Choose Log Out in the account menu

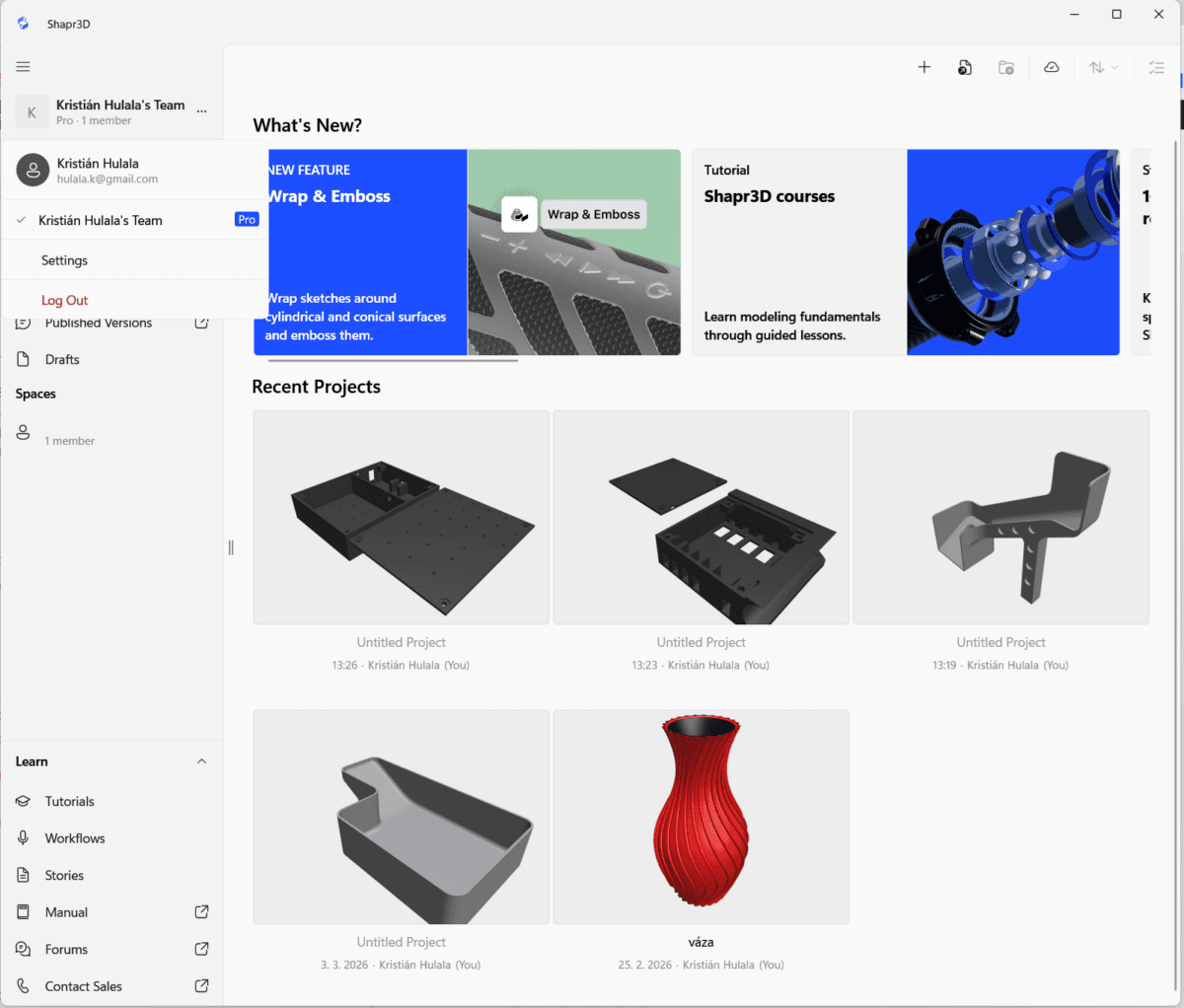point(136,300)
